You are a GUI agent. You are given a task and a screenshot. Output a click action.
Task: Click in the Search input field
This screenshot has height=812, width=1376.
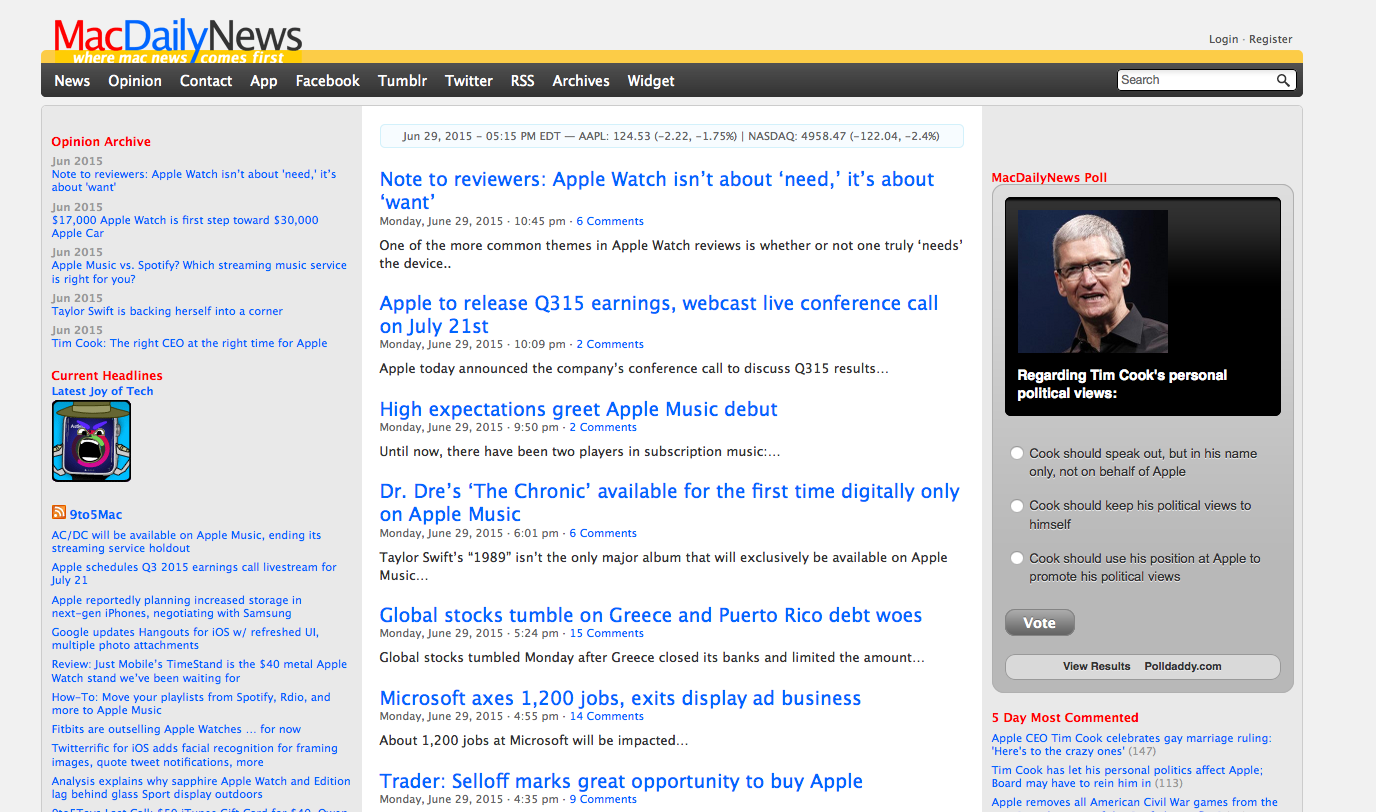(1196, 80)
